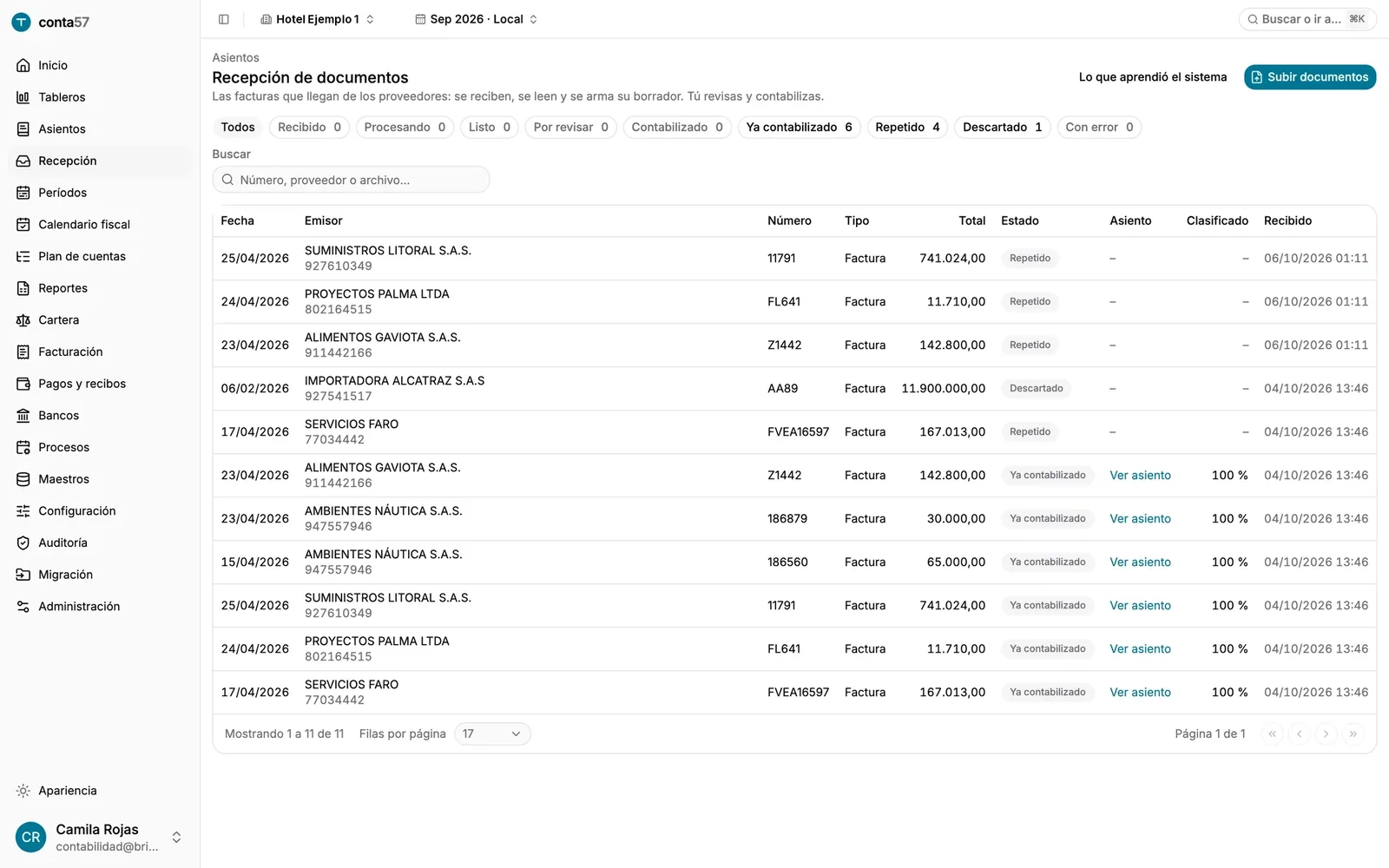The height and width of the screenshot is (868, 1389).
Task: Open Lo que aprendió el sistema
Action: coord(1153,77)
